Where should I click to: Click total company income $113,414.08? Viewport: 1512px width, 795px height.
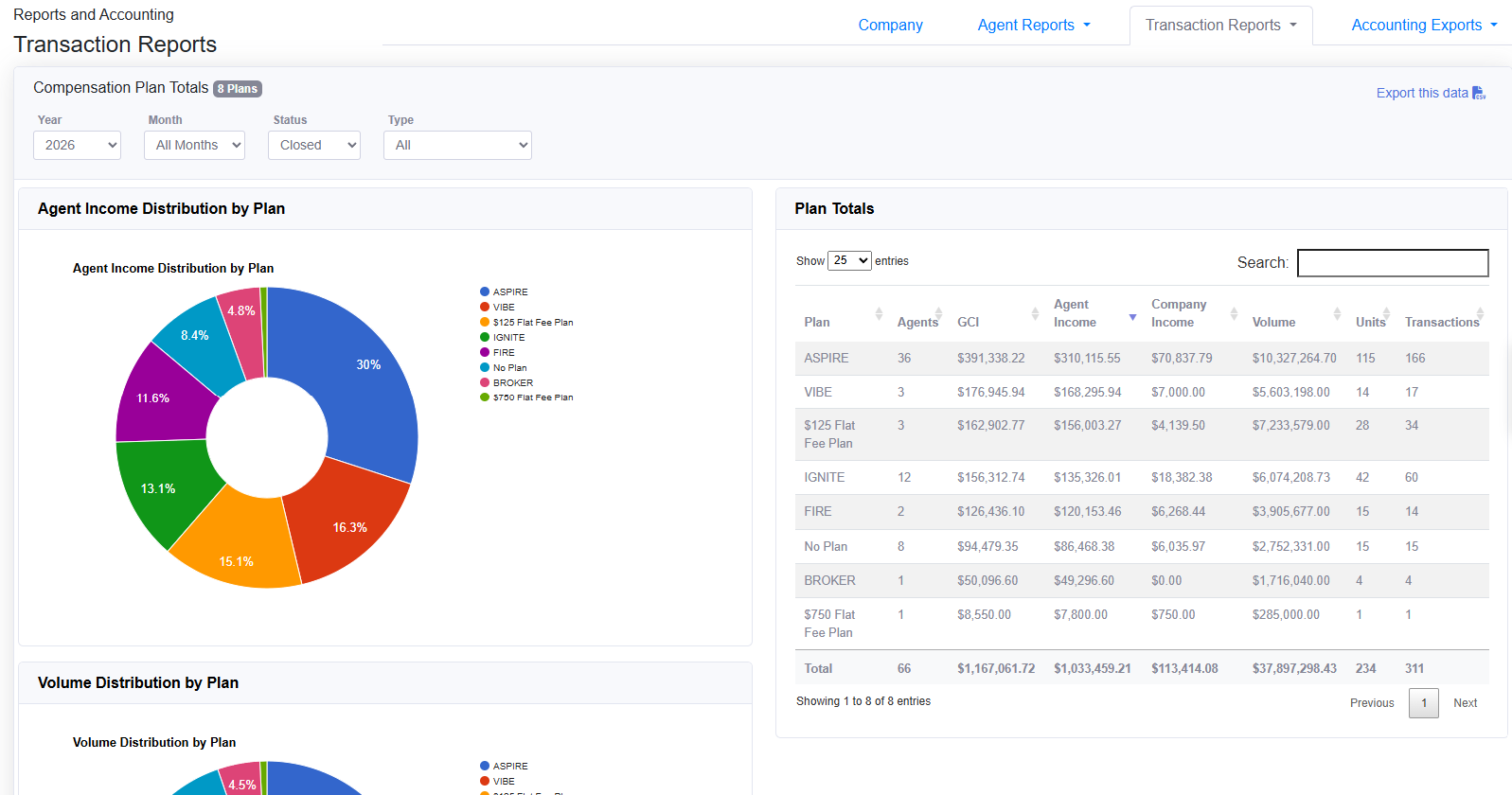(x=1184, y=668)
